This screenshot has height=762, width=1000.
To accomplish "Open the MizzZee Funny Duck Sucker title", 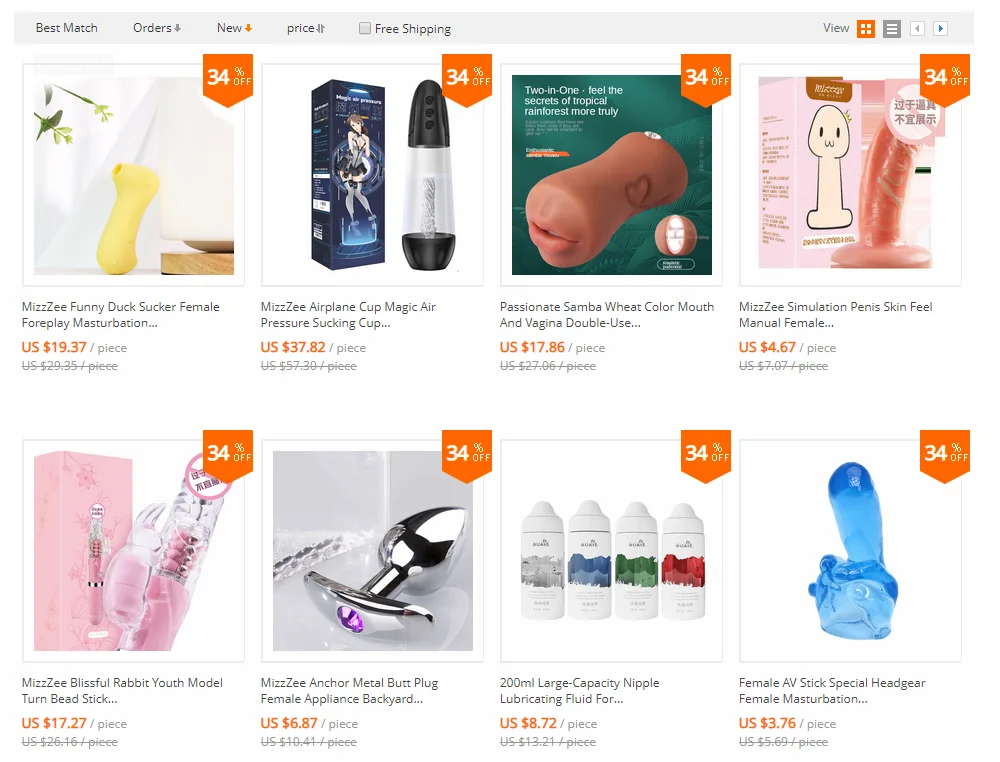I will click(121, 314).
